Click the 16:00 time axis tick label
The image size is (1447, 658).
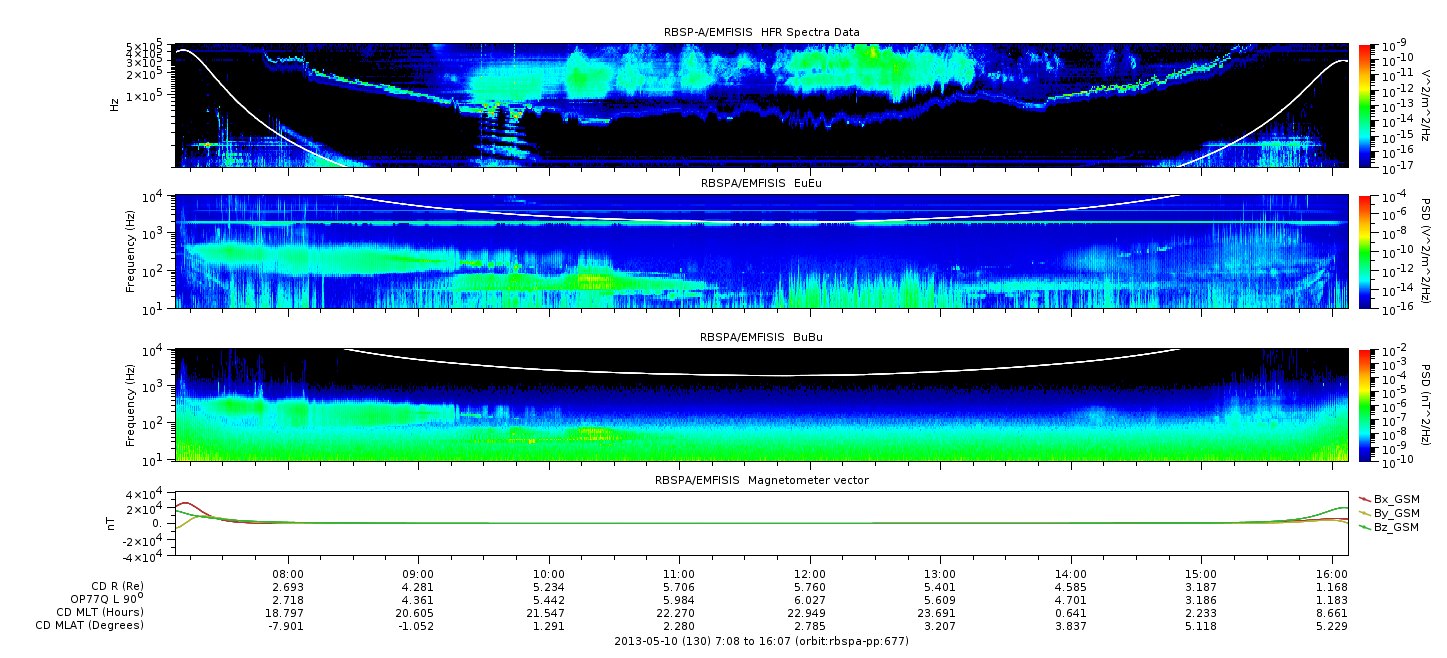point(1330,575)
